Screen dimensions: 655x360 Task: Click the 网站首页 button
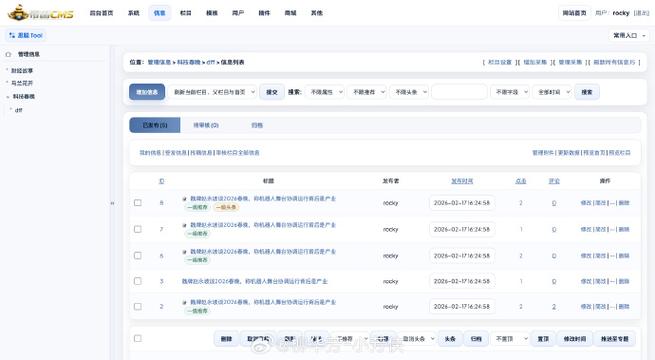coord(574,13)
